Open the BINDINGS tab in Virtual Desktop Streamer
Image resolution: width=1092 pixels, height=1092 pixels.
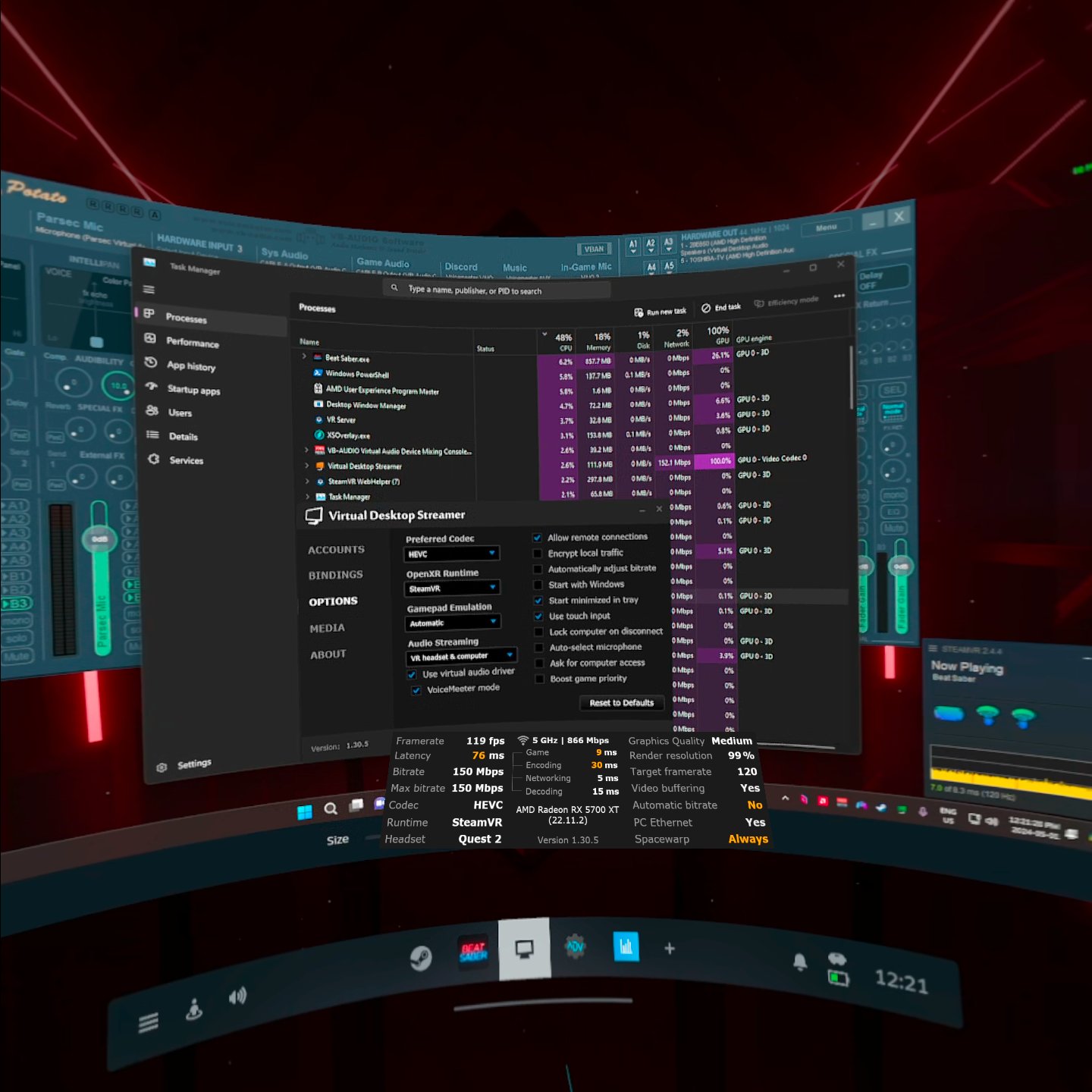point(335,576)
